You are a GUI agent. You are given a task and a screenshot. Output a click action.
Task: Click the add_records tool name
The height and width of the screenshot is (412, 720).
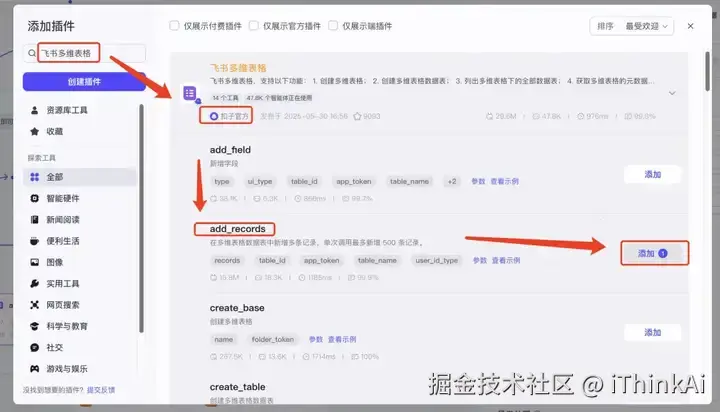[x=237, y=229]
